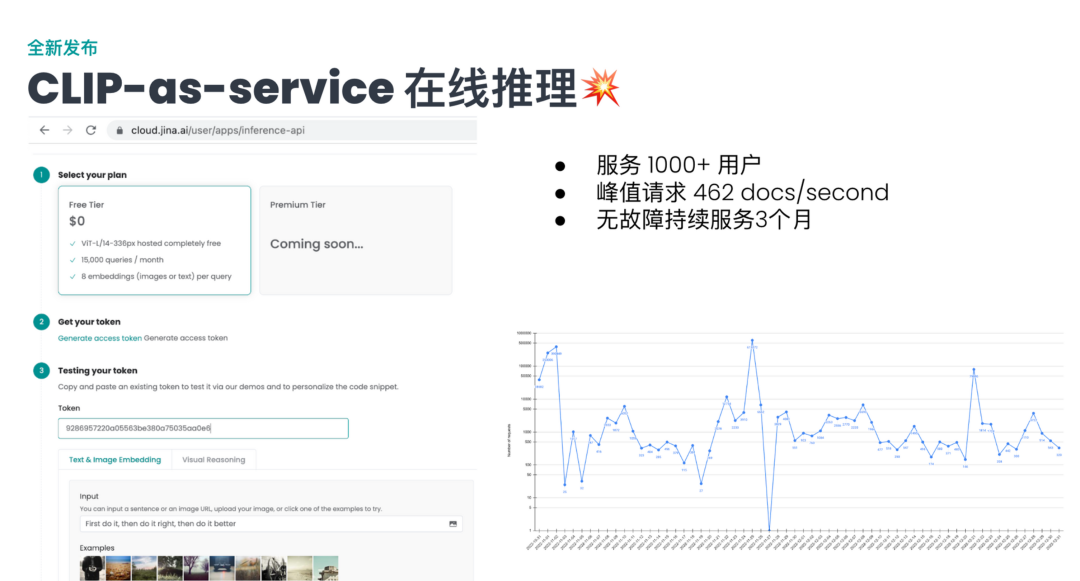
Task: Select the Free Tier plan card
Action: coord(154,240)
